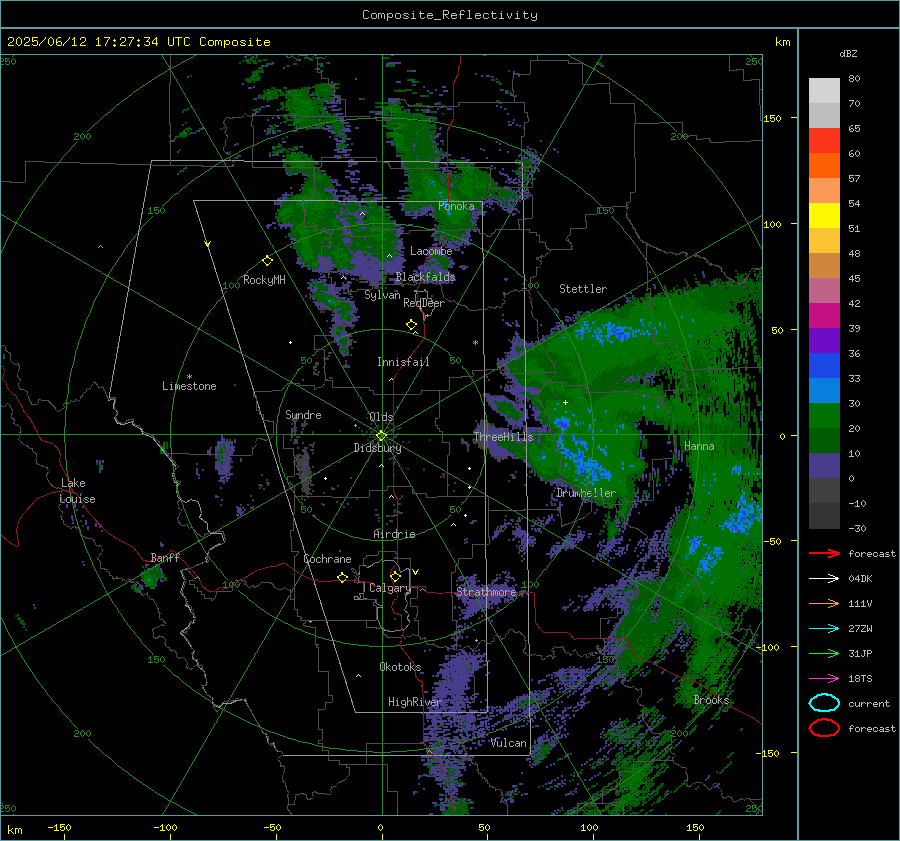Click the Banff label on map

[165, 557]
